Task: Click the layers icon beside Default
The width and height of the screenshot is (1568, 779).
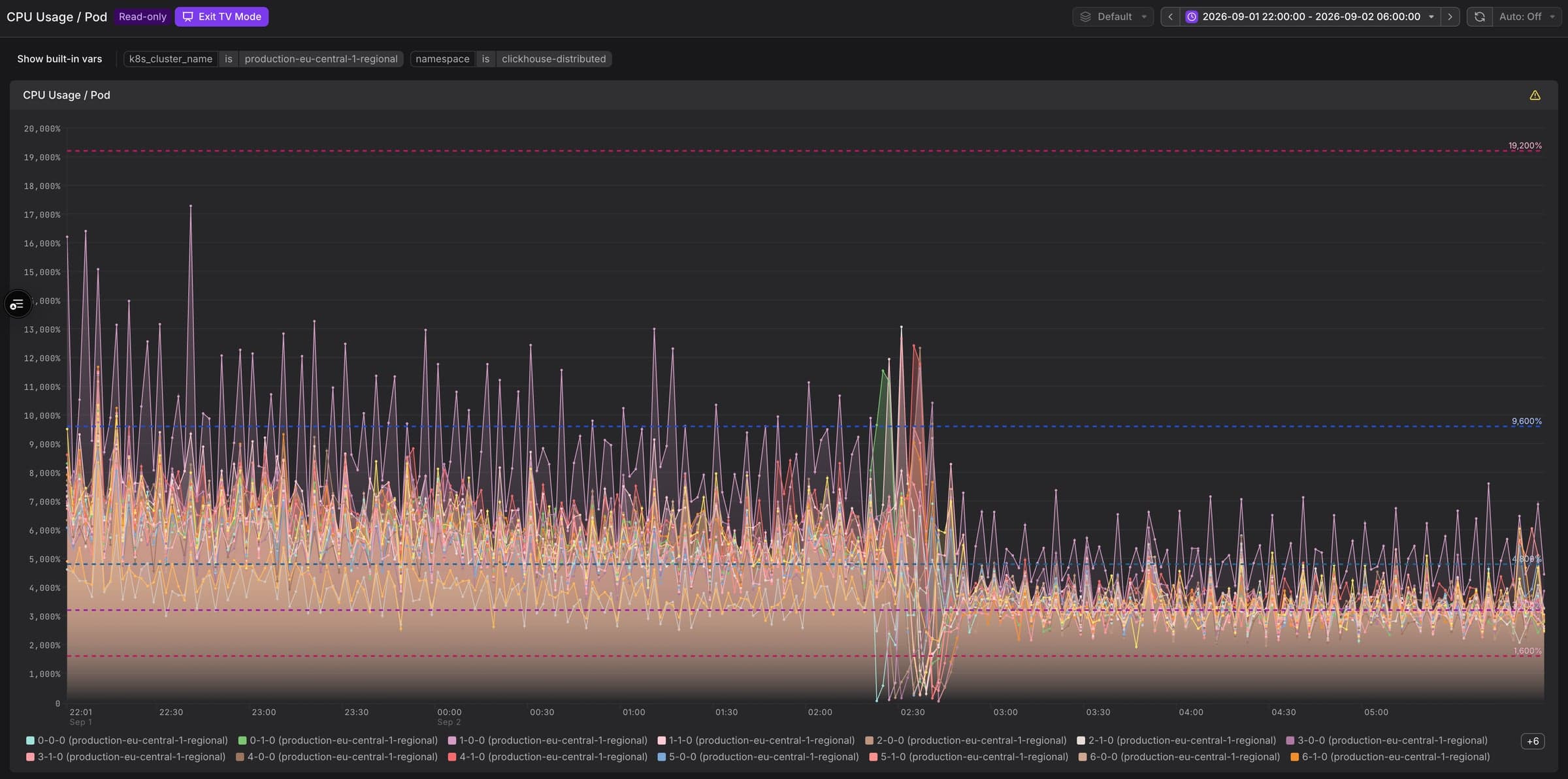Action: (x=1085, y=17)
